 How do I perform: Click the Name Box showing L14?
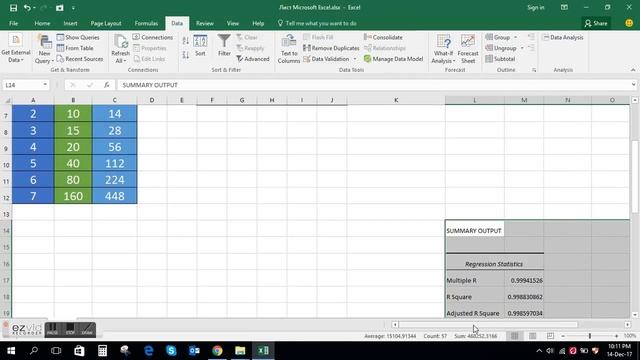22,85
